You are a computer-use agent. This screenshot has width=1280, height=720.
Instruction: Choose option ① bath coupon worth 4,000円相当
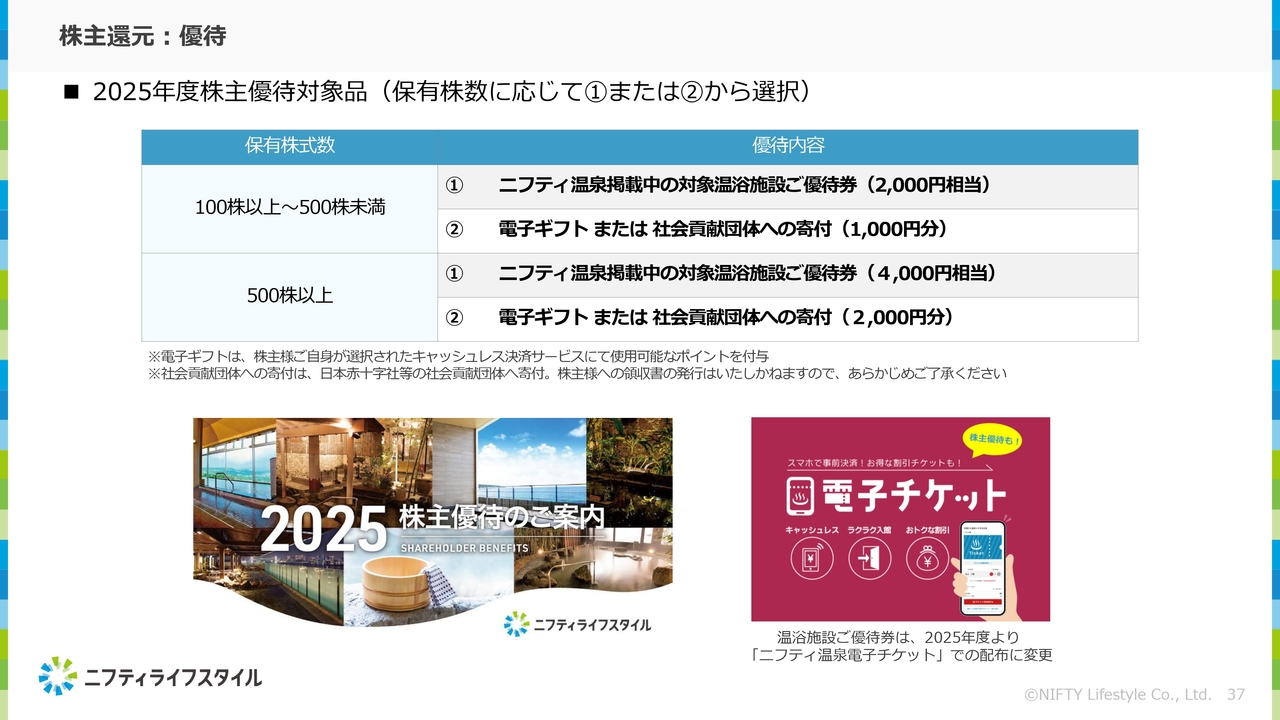pos(746,274)
